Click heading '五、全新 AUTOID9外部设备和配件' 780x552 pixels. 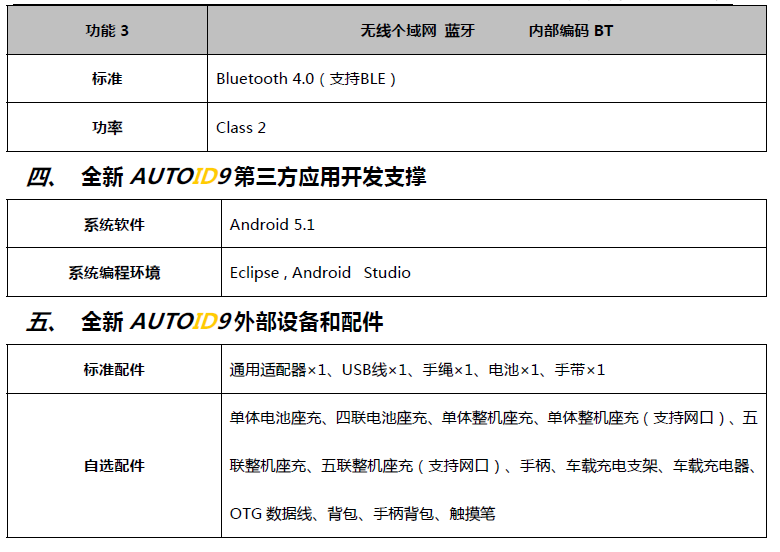205,321
